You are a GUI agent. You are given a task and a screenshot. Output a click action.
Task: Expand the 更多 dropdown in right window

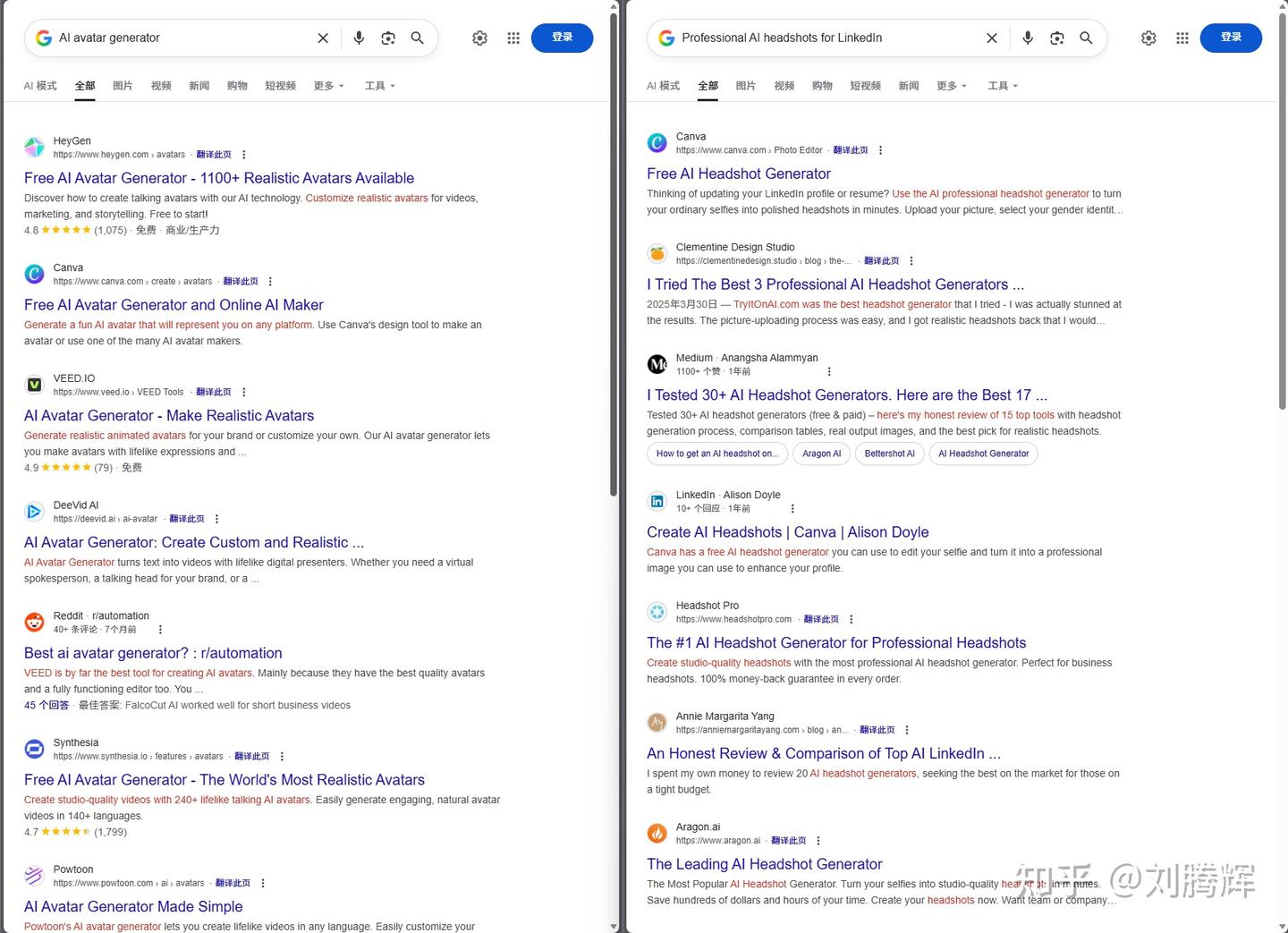point(951,86)
